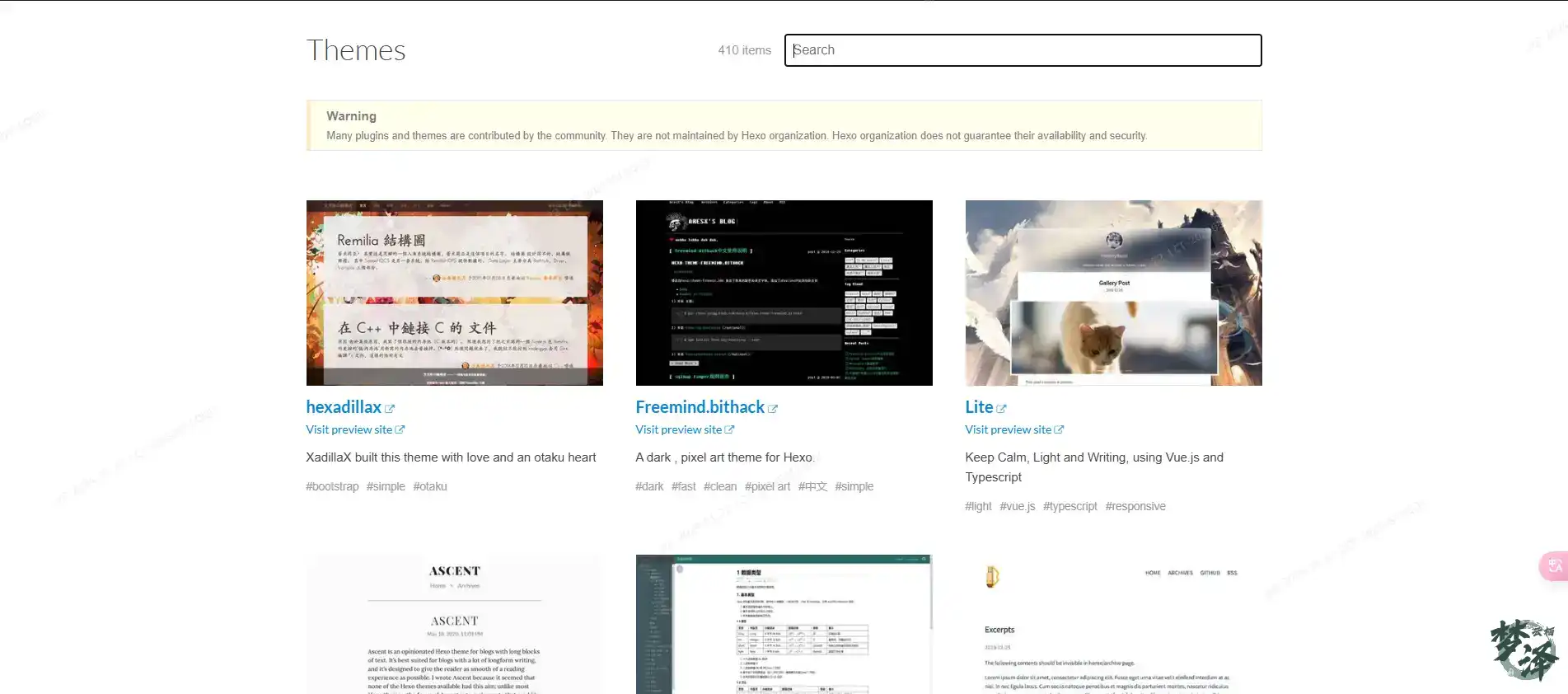This screenshot has height=694, width=1568.
Task: Filter by the #pixel art tag
Action: click(767, 486)
